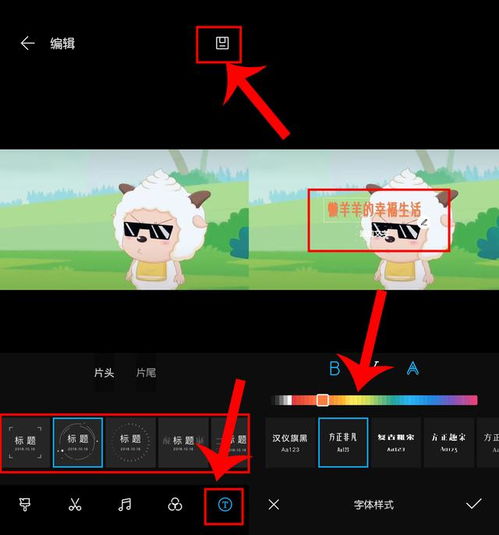Choose the dotted-ring 标题 title template
499x535 pixels.
click(131, 443)
